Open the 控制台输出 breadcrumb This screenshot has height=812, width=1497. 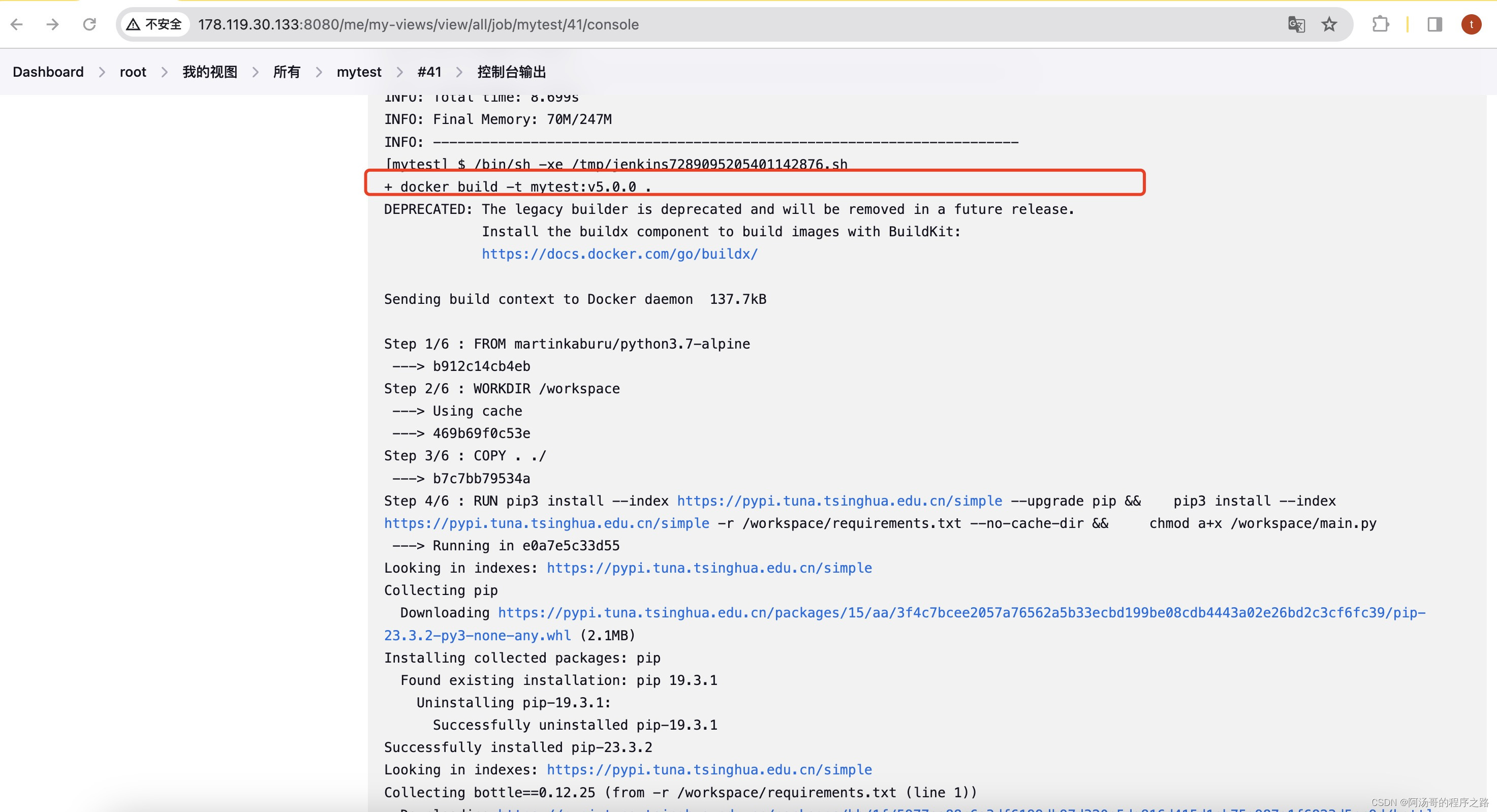point(512,72)
